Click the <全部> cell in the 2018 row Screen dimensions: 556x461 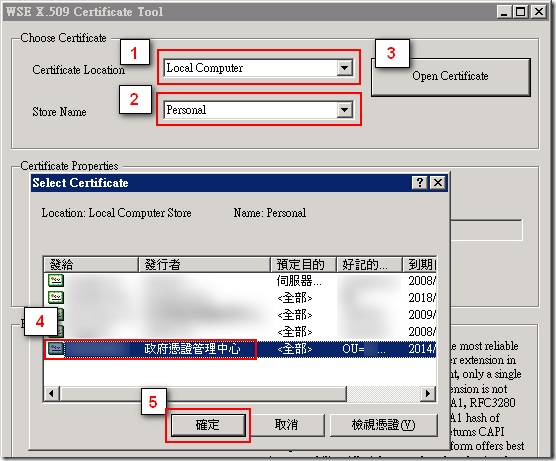(x=295, y=298)
